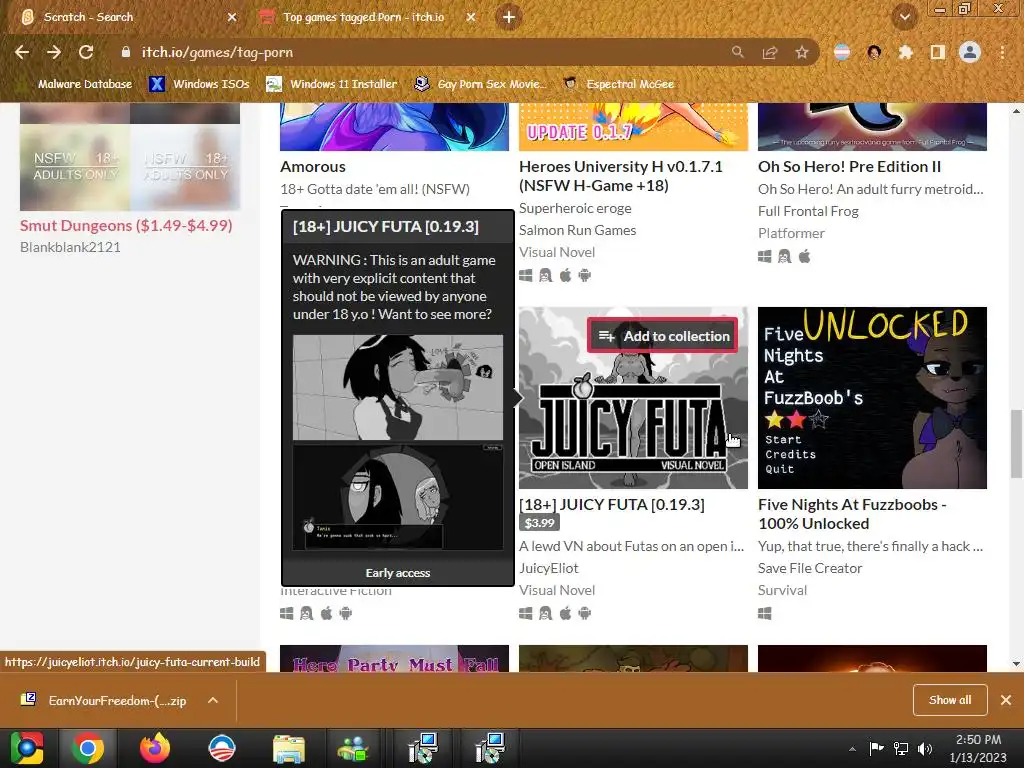This screenshot has width=1024, height=768.
Task: Open the Espectral McGee bookmark
Action: (619, 84)
